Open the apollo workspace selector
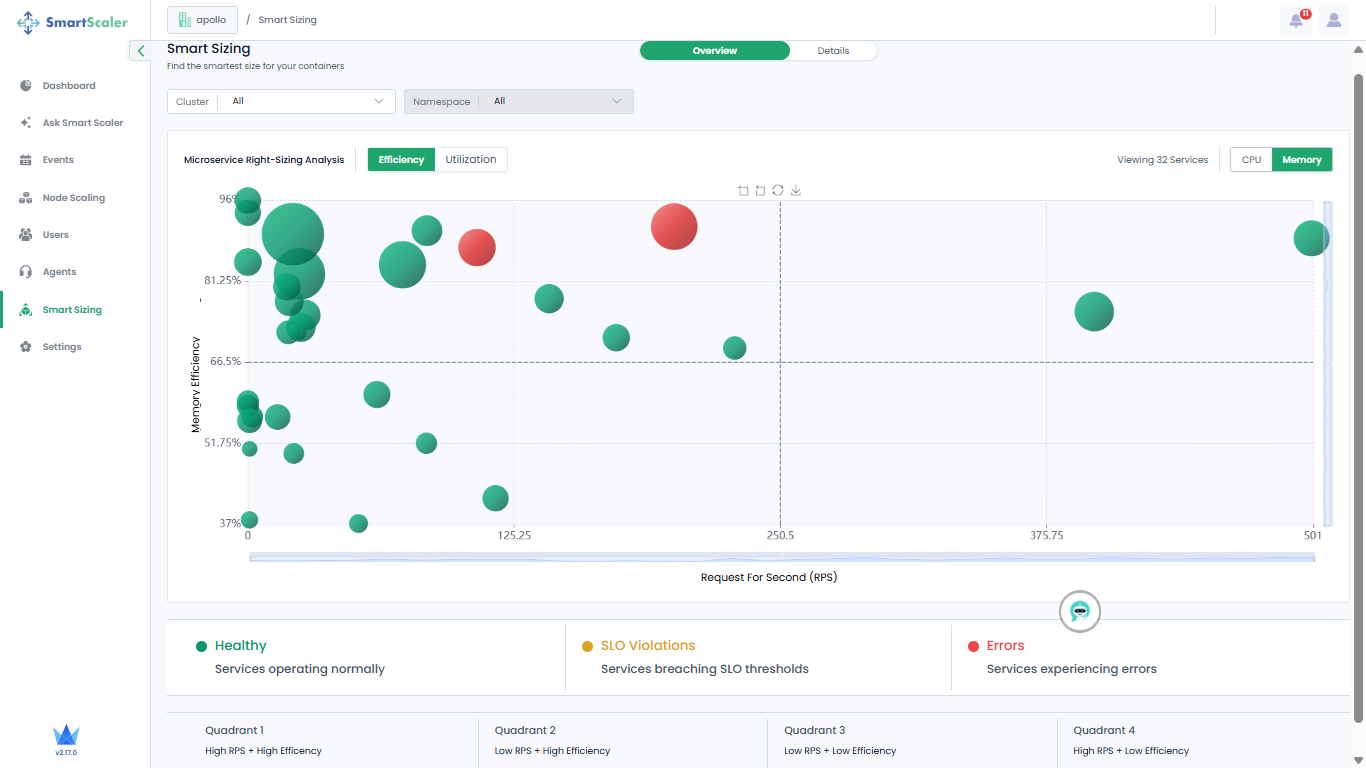 (202, 20)
